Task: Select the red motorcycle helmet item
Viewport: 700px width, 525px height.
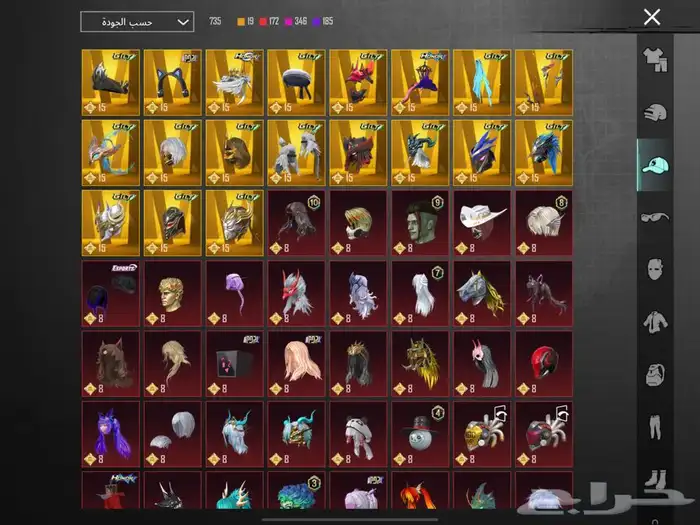Action: point(544,364)
